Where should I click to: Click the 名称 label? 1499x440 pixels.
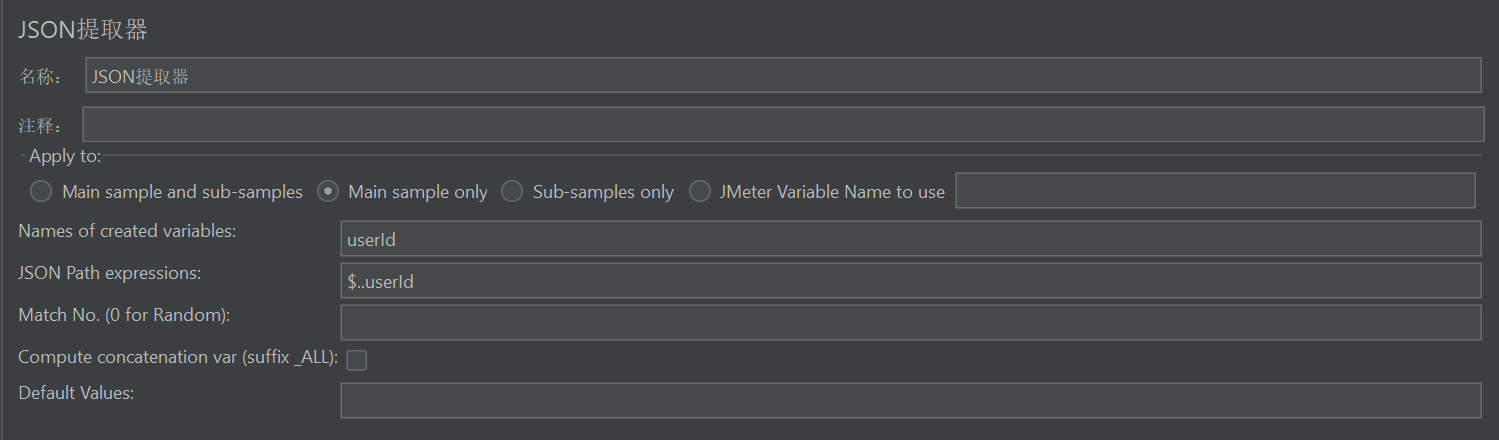40,77
